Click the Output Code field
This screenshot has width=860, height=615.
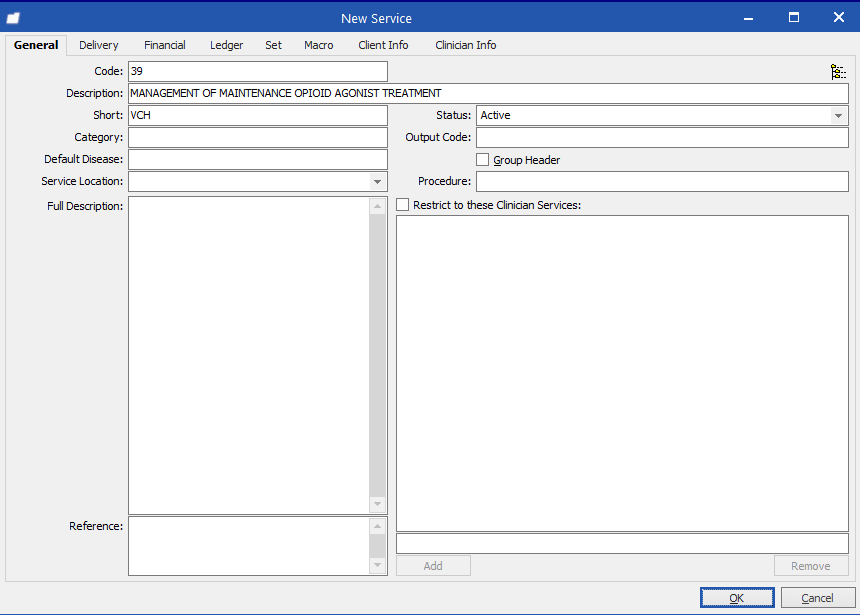point(662,137)
